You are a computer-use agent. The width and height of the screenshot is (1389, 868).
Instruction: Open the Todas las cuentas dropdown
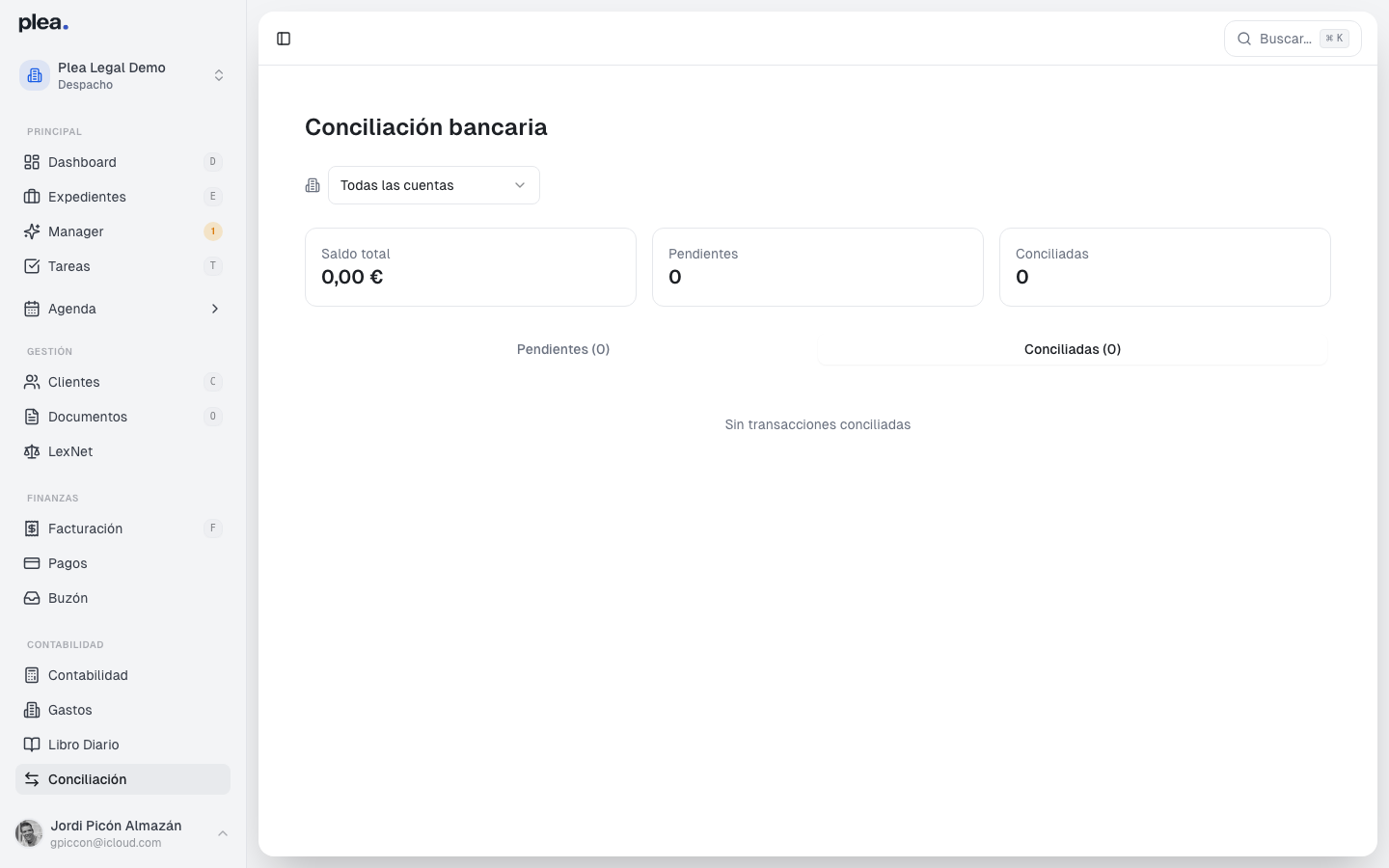pos(433,184)
